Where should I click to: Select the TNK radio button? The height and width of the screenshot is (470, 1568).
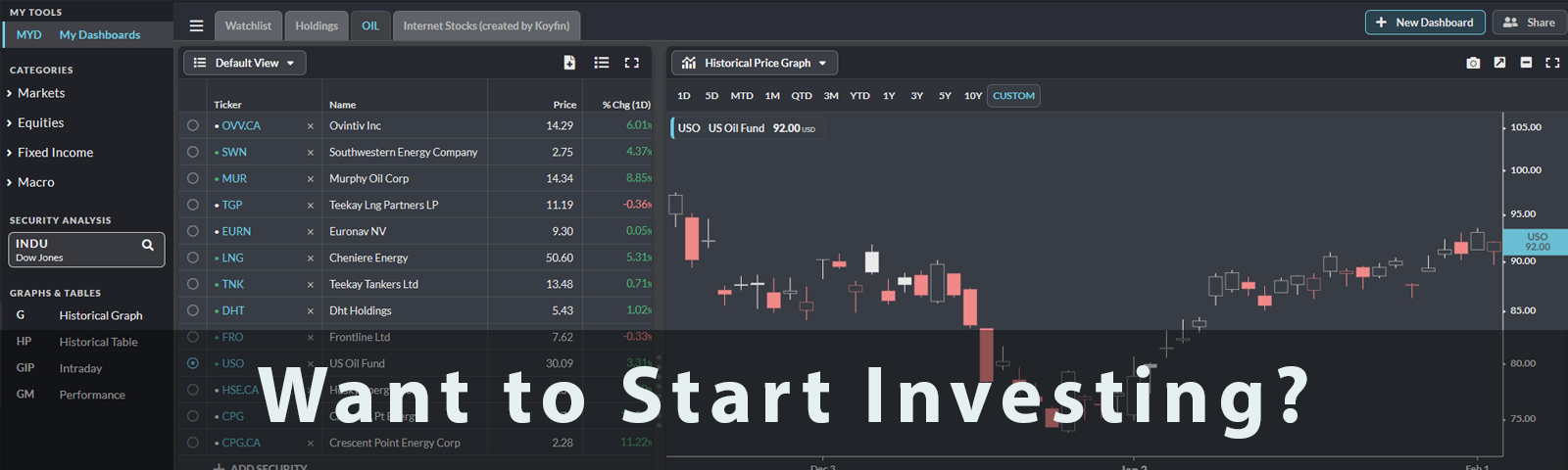[193, 284]
